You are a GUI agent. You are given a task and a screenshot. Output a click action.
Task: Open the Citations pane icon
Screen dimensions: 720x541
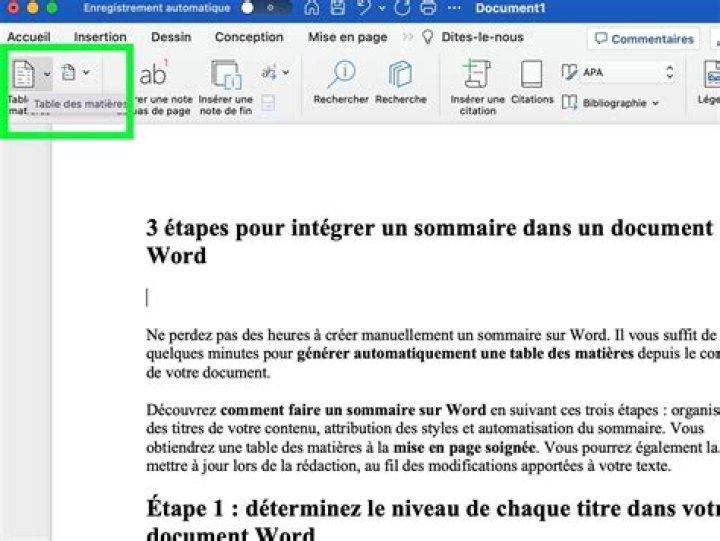click(x=531, y=74)
